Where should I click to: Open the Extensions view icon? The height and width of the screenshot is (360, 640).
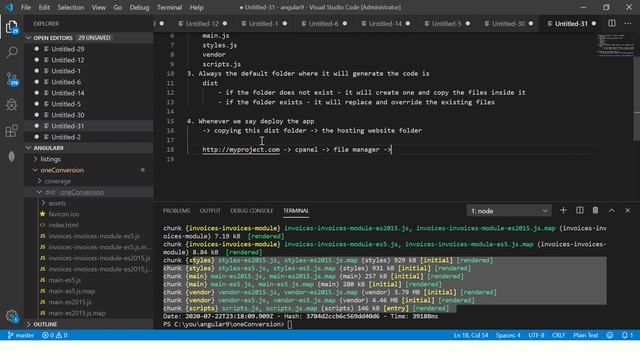(x=12, y=131)
